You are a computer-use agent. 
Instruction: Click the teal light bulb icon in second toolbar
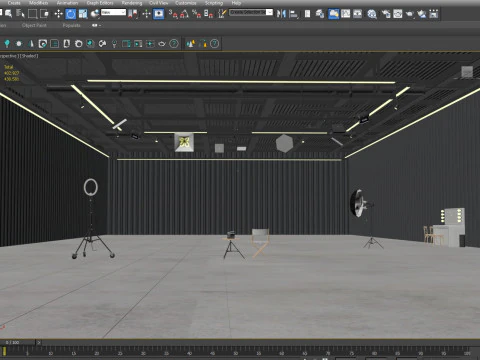pyautogui.click(x=7, y=44)
